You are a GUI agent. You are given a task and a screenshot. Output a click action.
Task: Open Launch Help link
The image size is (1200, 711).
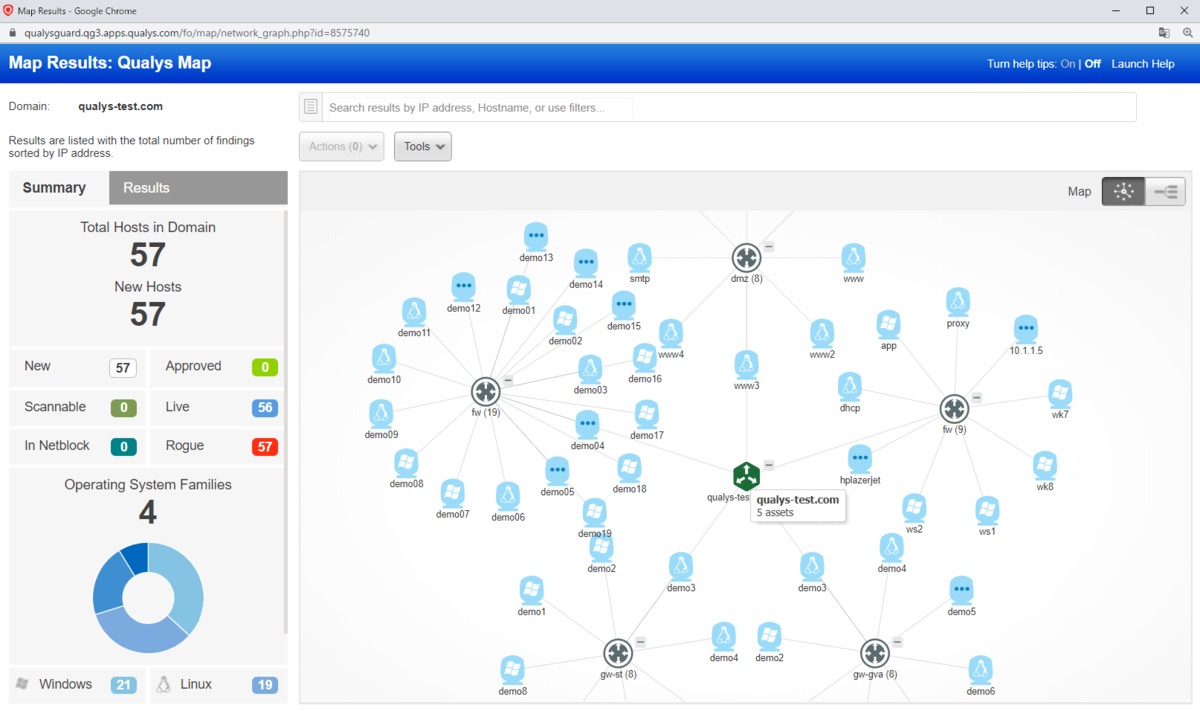pyautogui.click(x=1143, y=64)
